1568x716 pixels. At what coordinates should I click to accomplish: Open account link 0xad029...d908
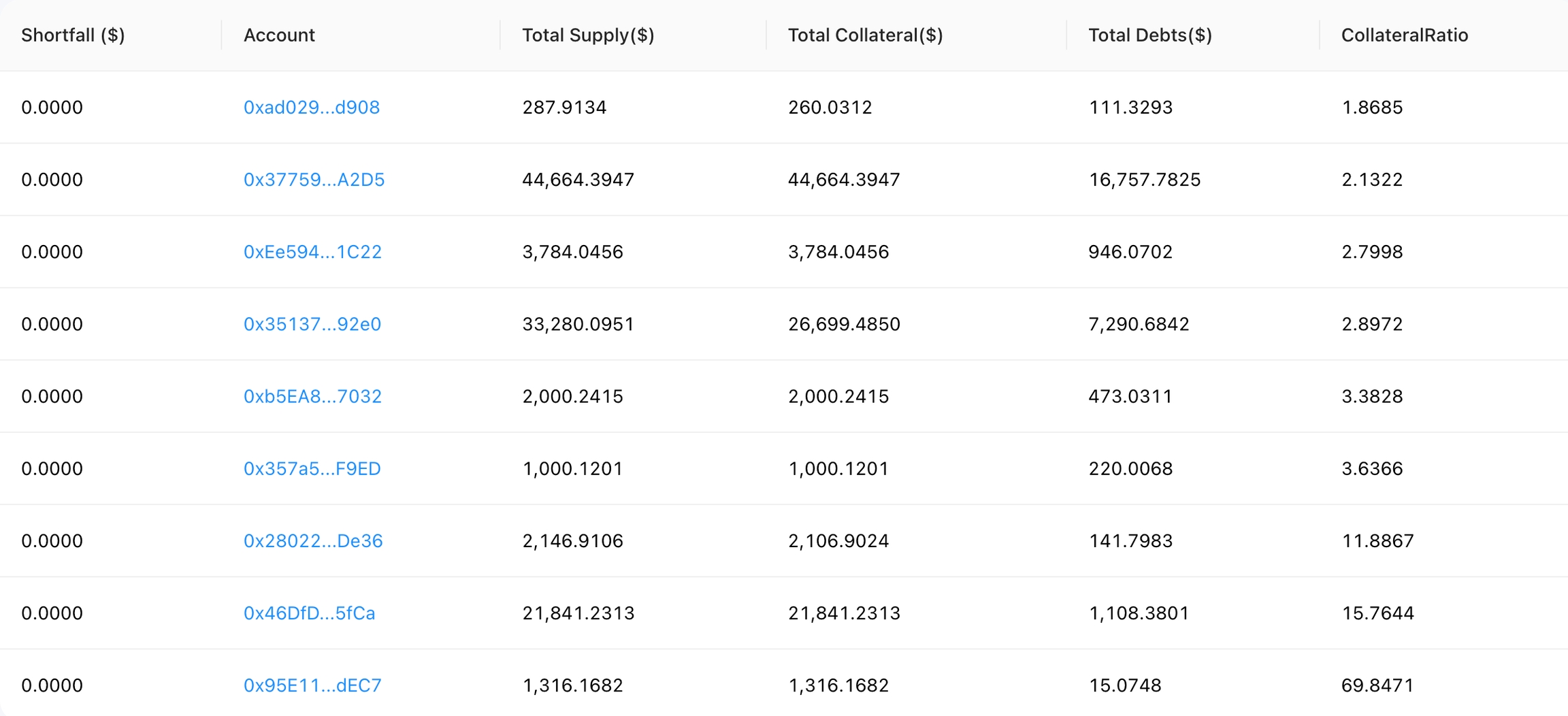pyautogui.click(x=311, y=108)
